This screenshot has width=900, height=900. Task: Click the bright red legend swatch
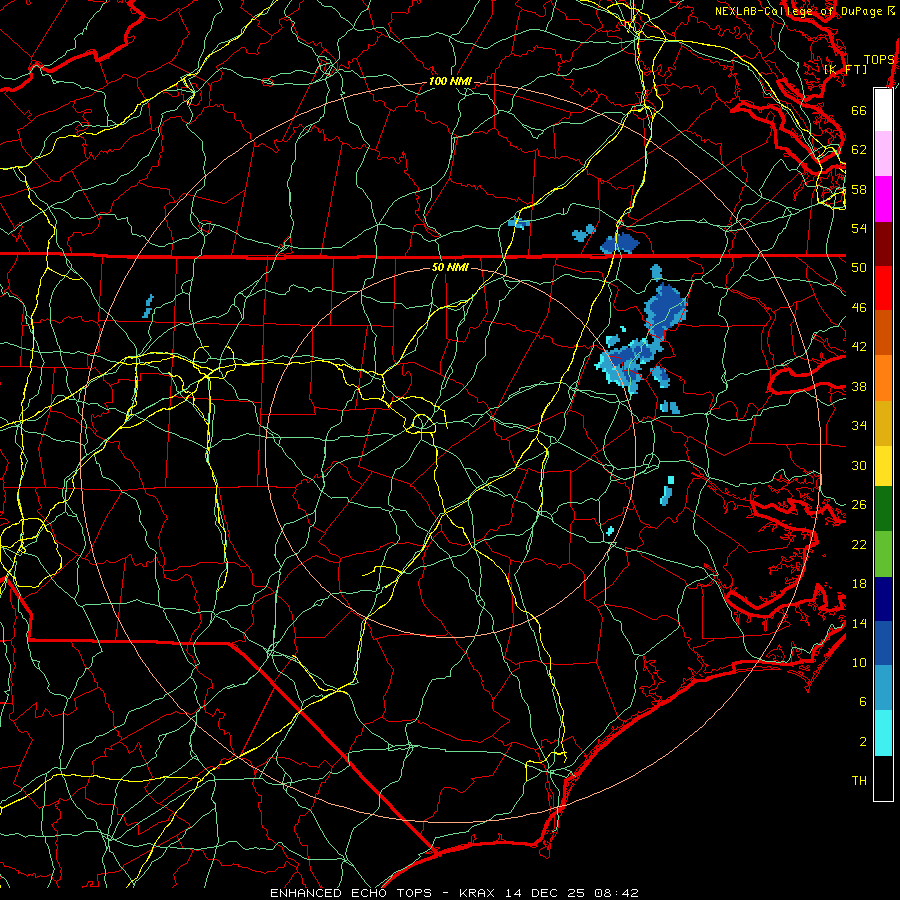coord(883,288)
